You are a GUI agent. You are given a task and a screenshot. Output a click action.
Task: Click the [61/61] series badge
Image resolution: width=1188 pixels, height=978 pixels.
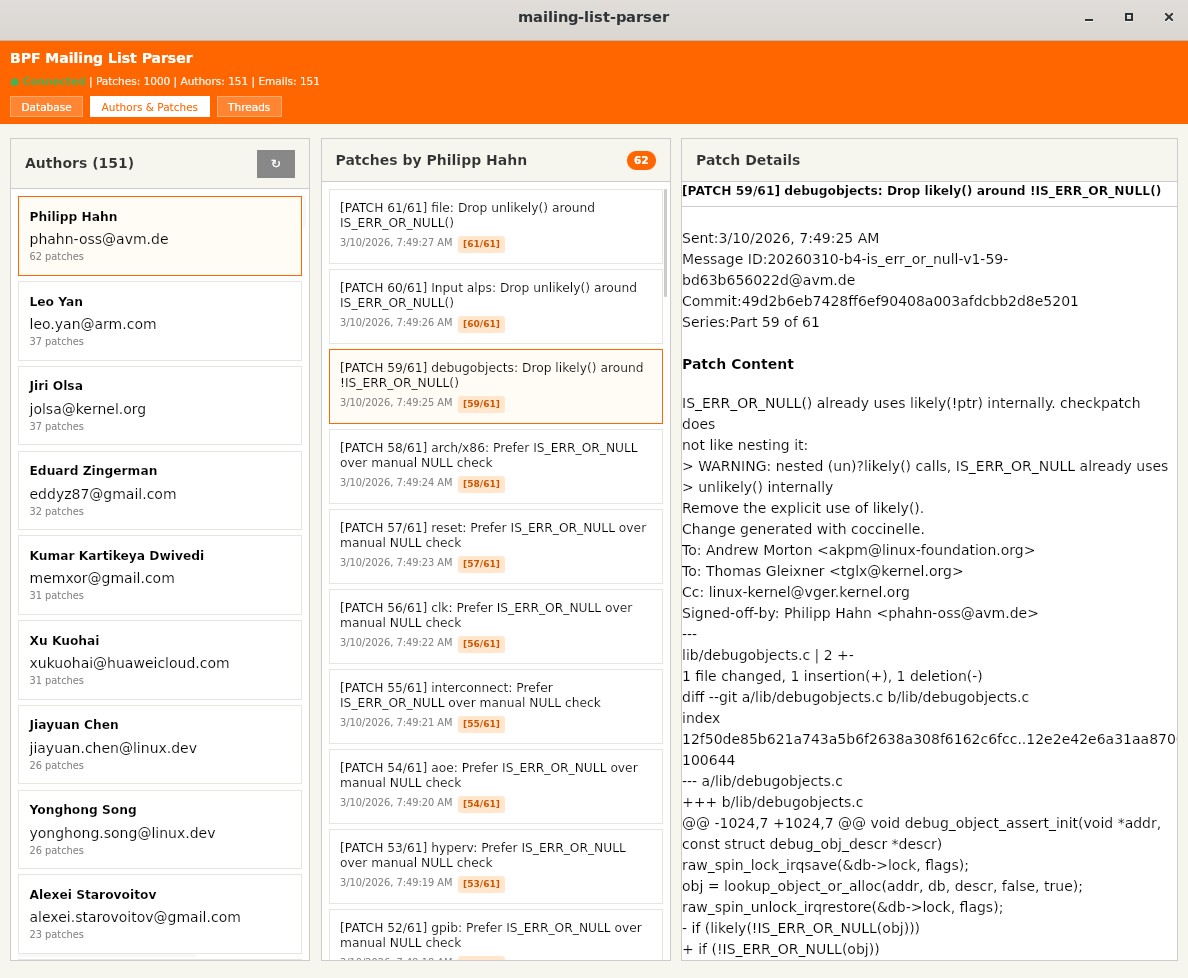pos(481,244)
